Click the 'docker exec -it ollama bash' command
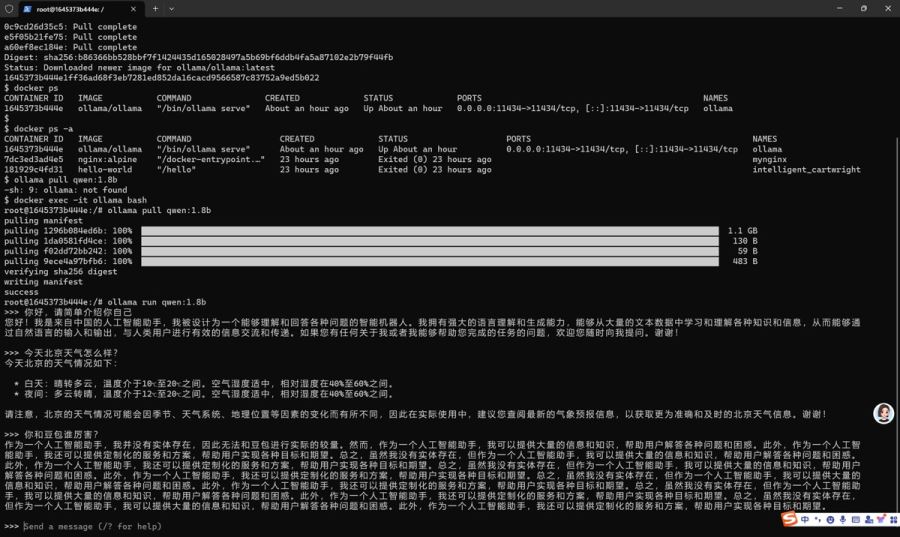This screenshot has width=900, height=537. click(80, 200)
